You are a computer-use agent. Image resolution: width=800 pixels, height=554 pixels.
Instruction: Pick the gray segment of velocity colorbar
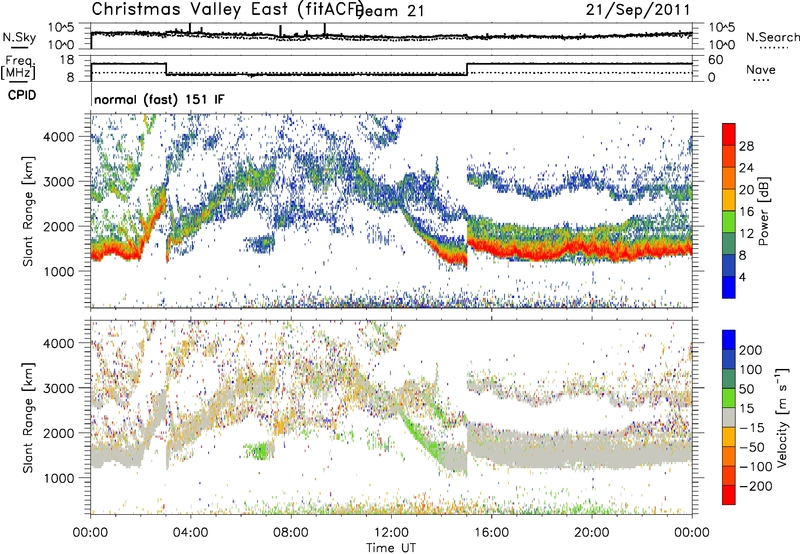[x=729, y=417]
